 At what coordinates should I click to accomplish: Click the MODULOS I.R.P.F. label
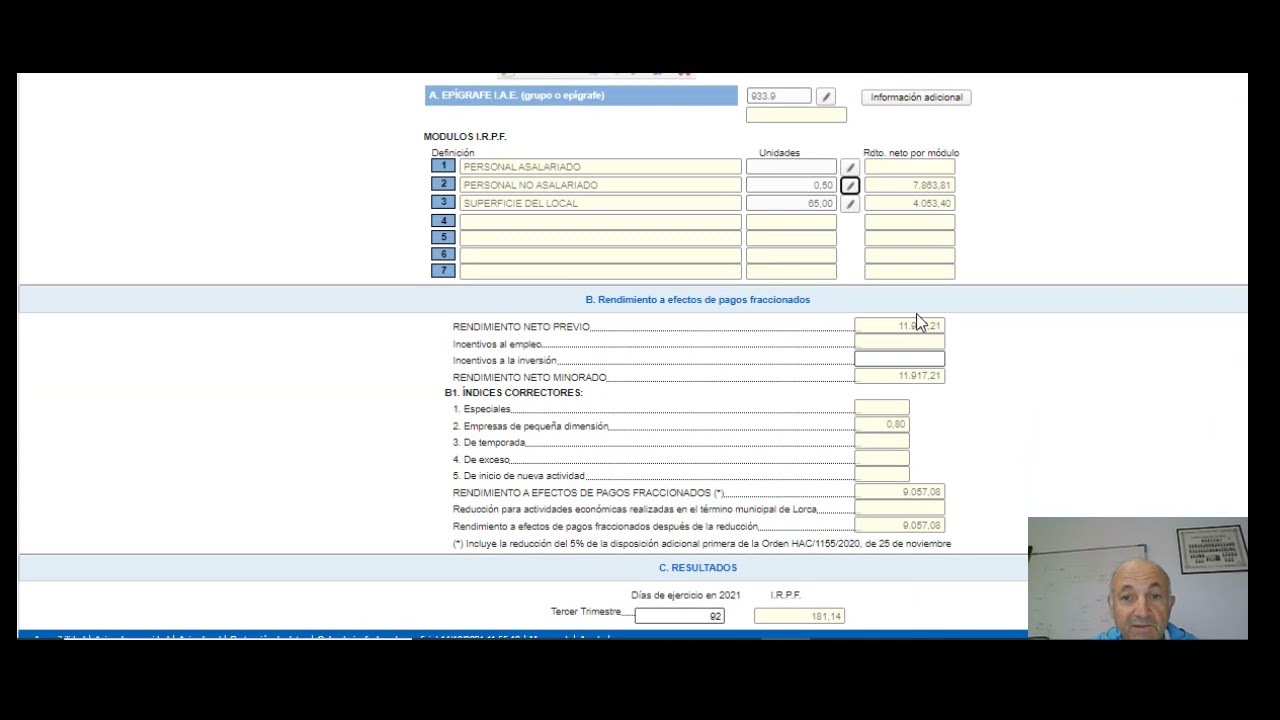pyautogui.click(x=465, y=137)
